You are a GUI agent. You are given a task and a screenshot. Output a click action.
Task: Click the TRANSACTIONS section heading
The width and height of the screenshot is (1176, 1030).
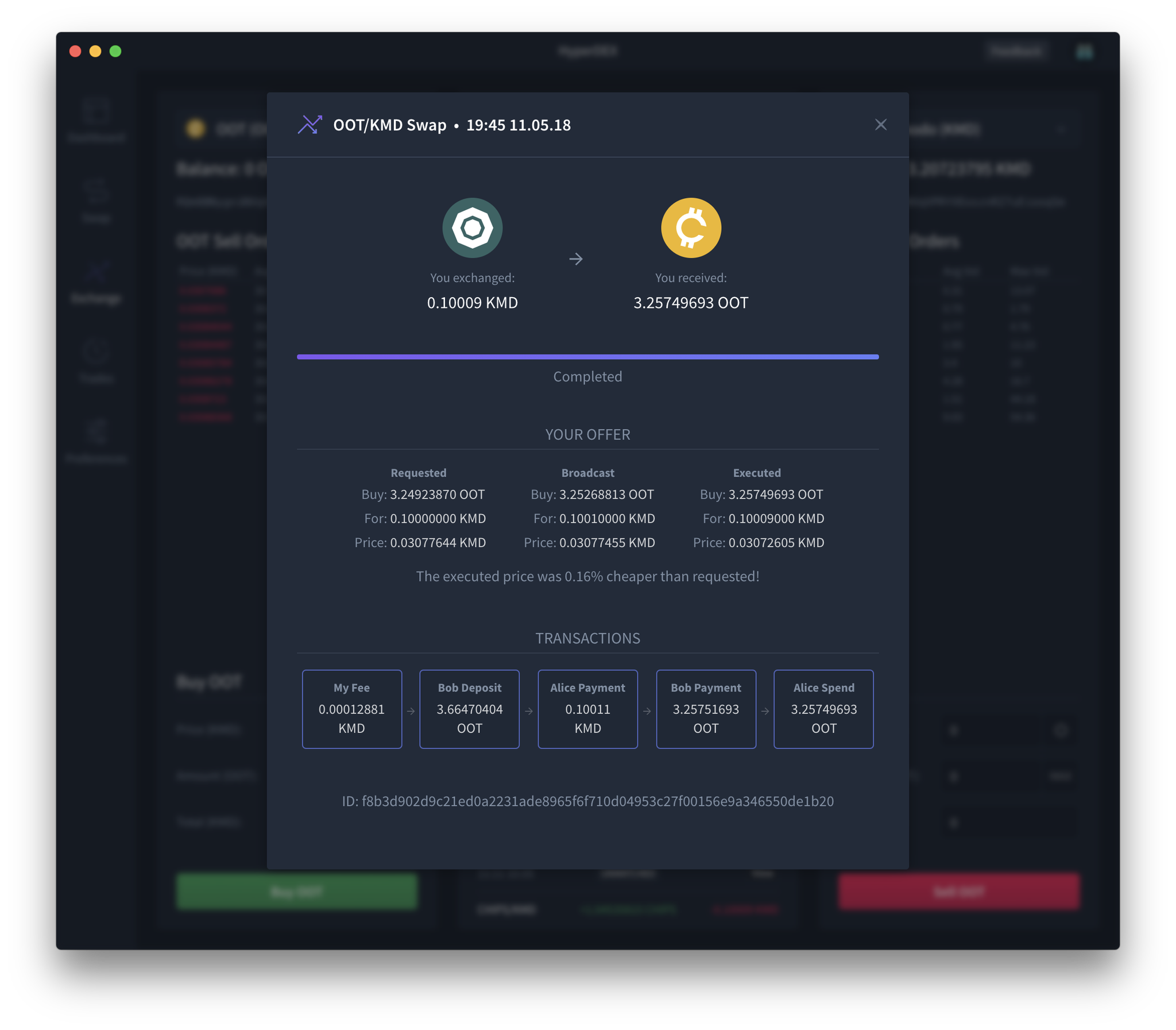(587, 638)
